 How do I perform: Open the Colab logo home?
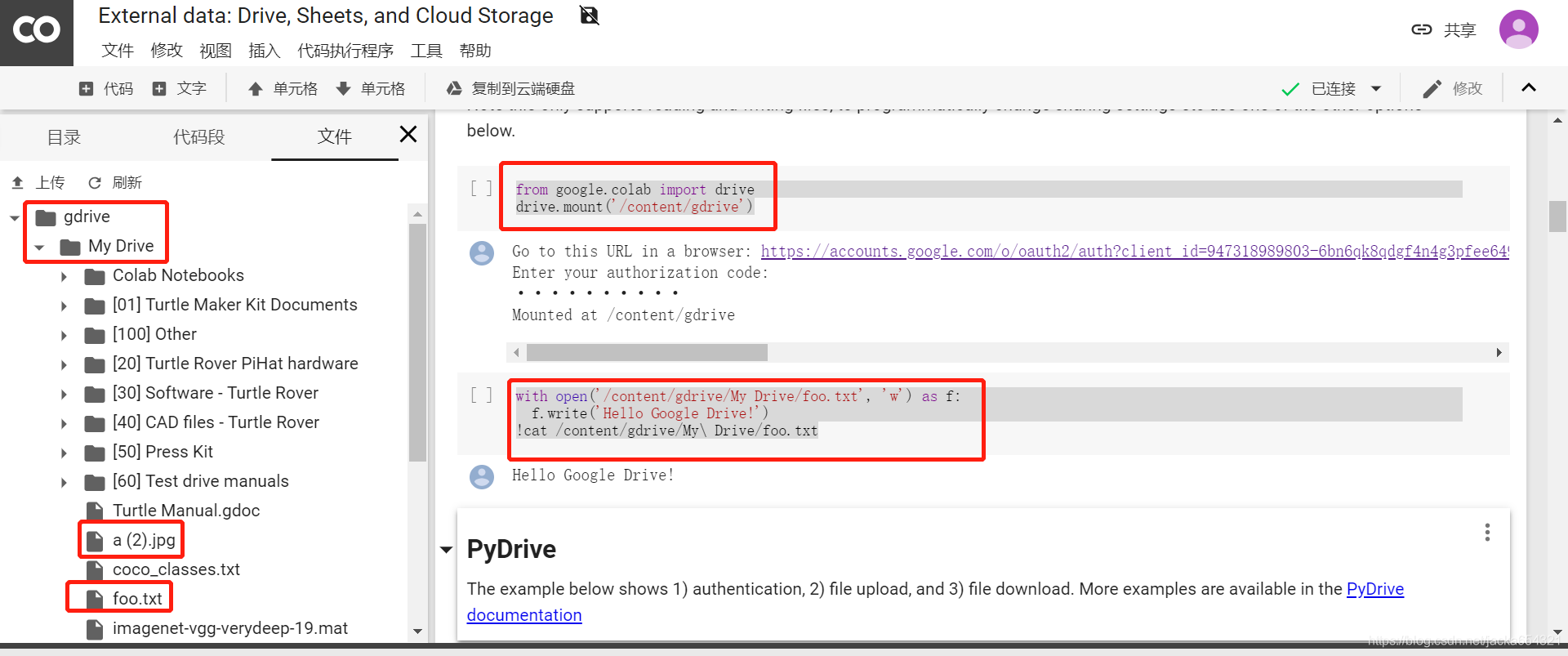point(37,31)
